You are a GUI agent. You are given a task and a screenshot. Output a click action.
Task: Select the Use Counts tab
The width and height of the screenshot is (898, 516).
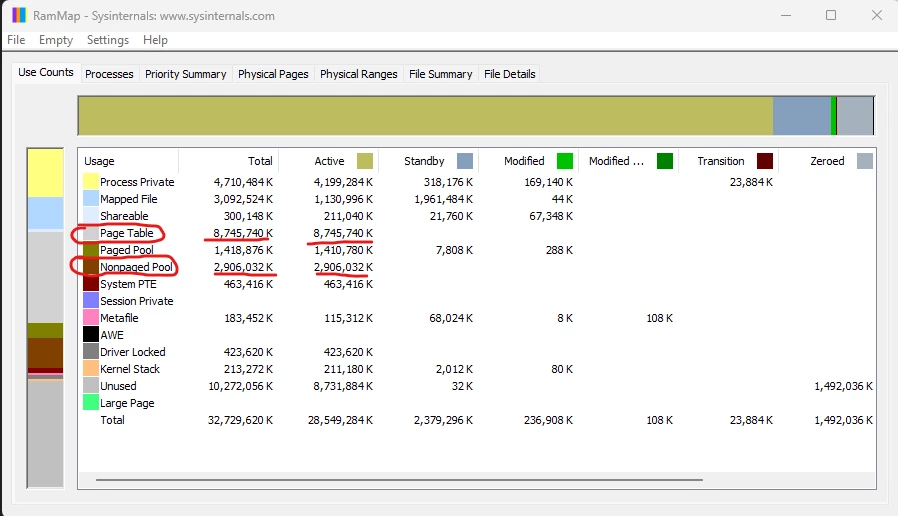click(x=46, y=72)
